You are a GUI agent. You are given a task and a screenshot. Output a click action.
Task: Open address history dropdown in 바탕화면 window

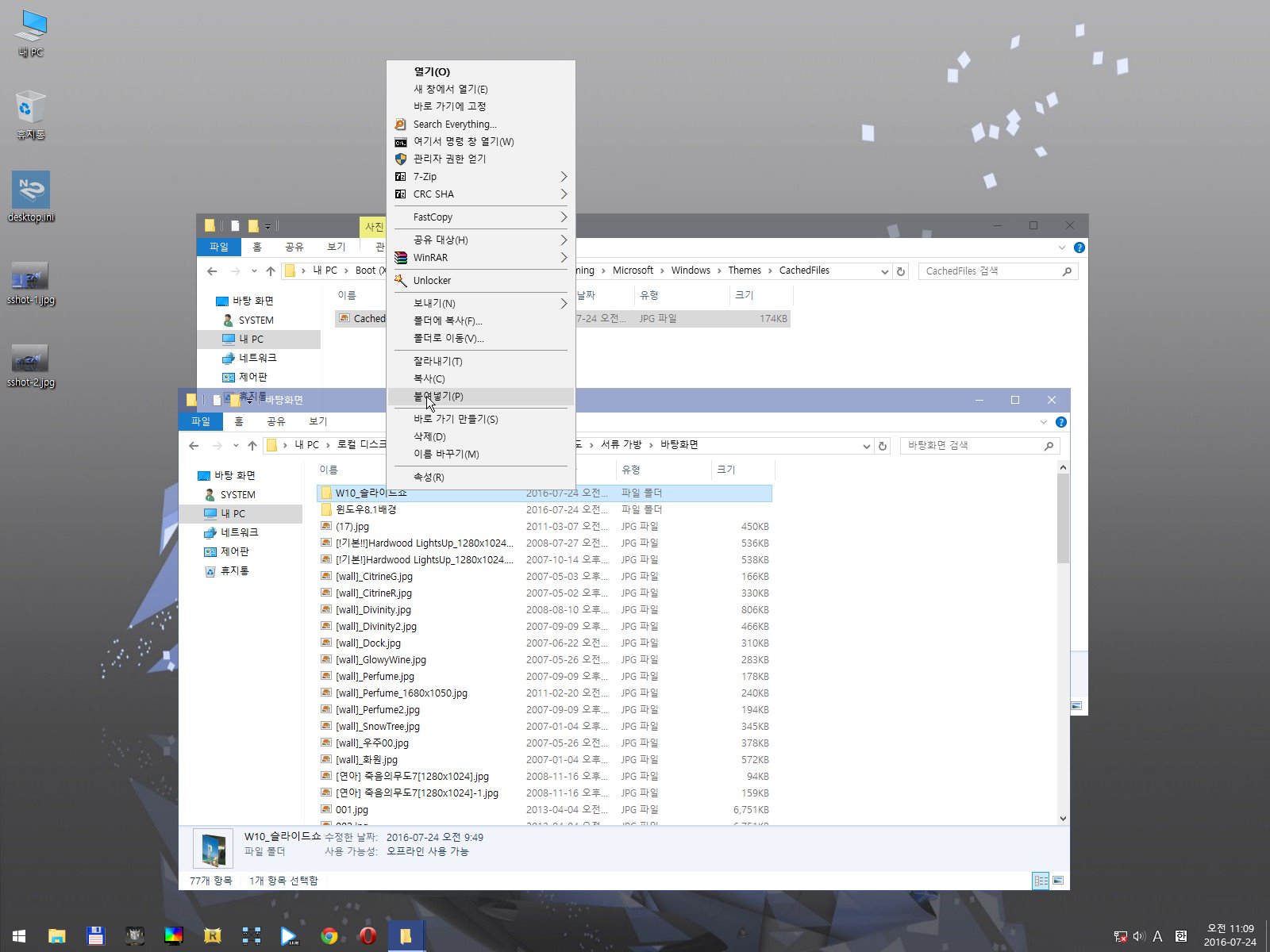[866, 446]
